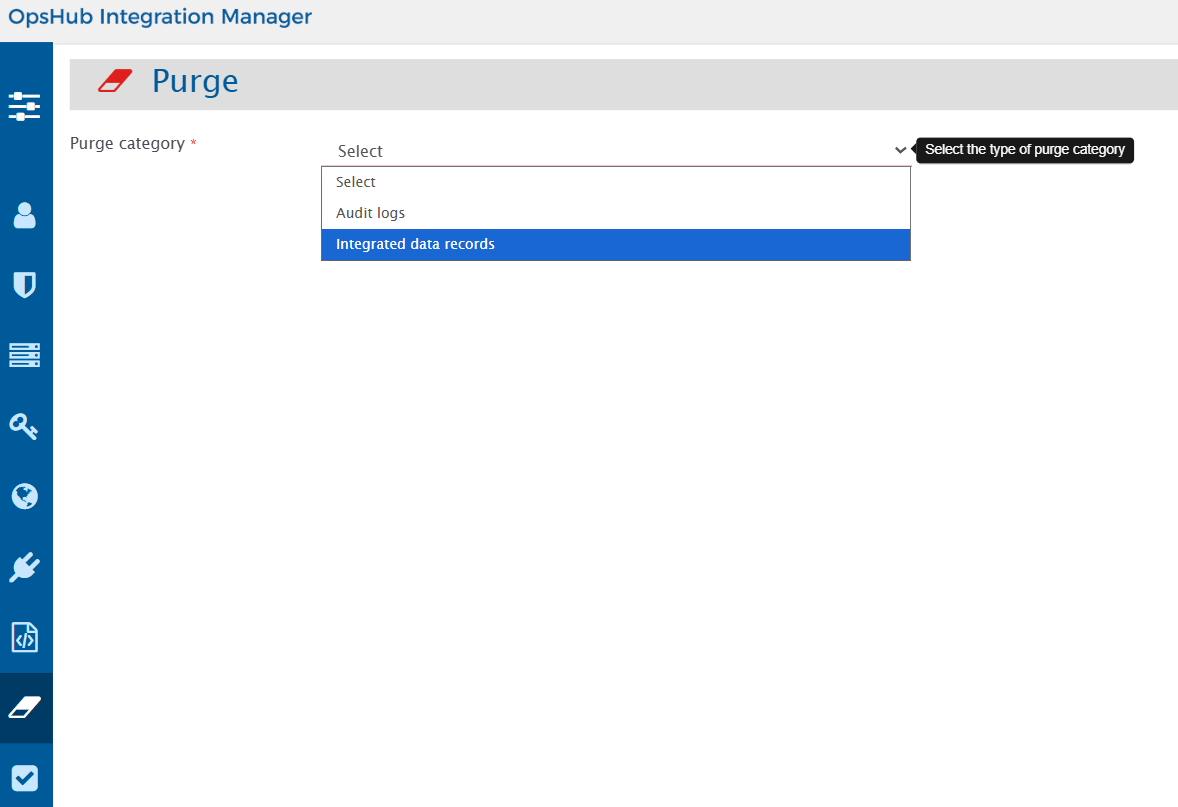Open the globe icon in the sidebar
The image size is (1178, 807).
[x=25, y=496]
